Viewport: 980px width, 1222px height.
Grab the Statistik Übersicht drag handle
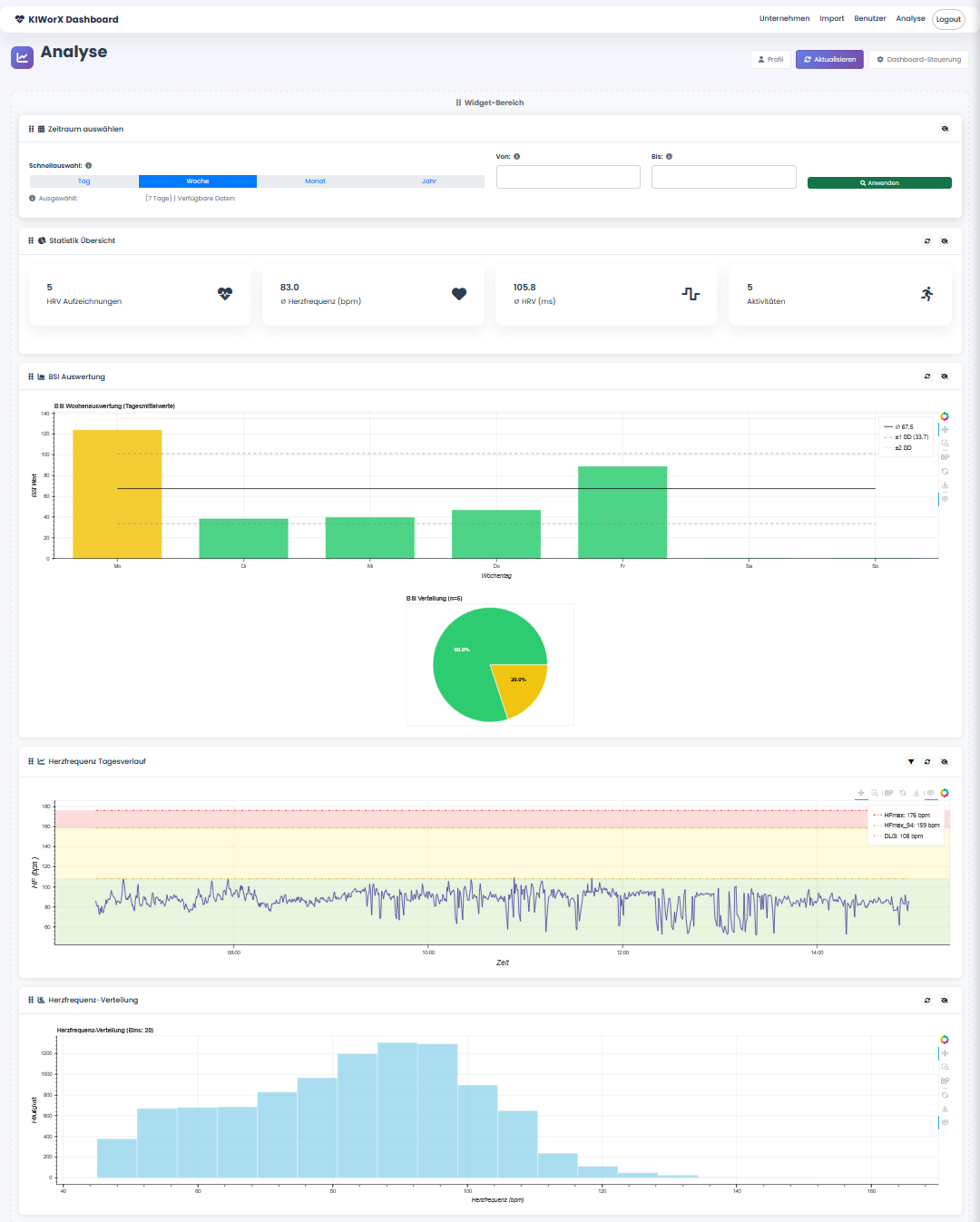[x=31, y=241]
